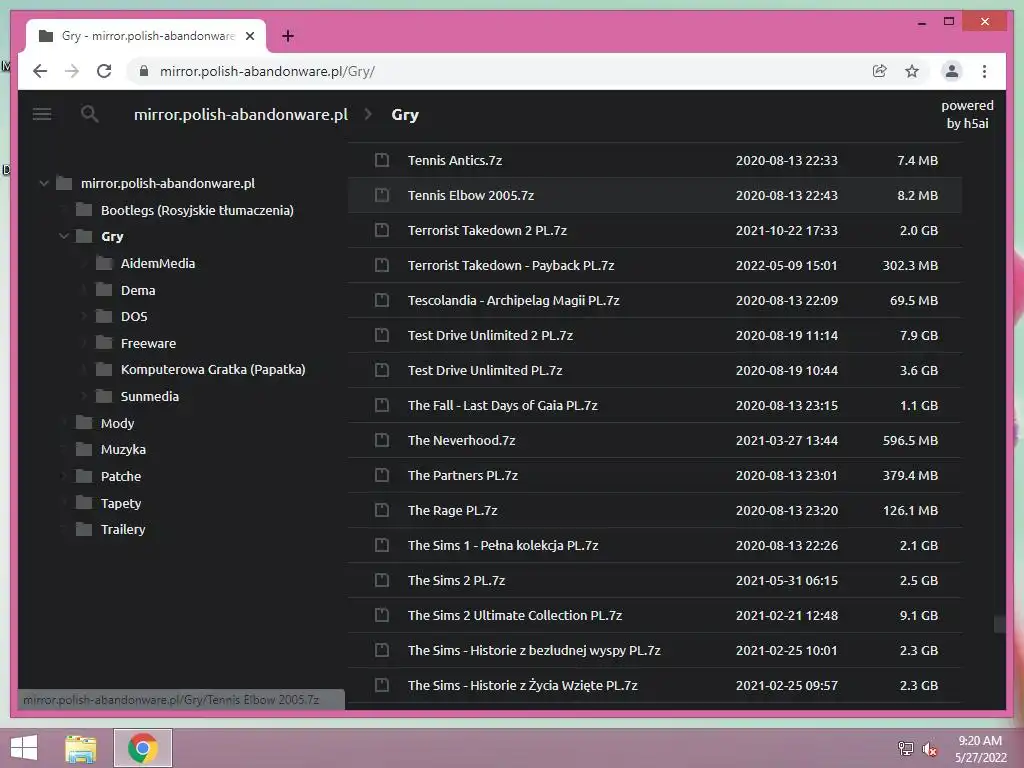Image resolution: width=1024 pixels, height=768 pixels.
Task: Open the h5ai sidebar hamburger menu
Action: 42,115
